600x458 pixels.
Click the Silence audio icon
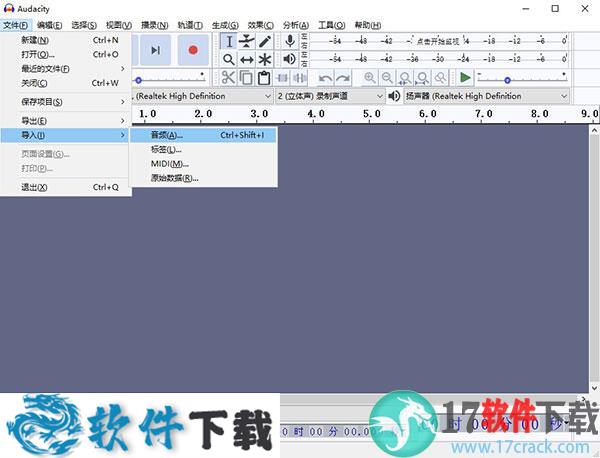(299, 78)
